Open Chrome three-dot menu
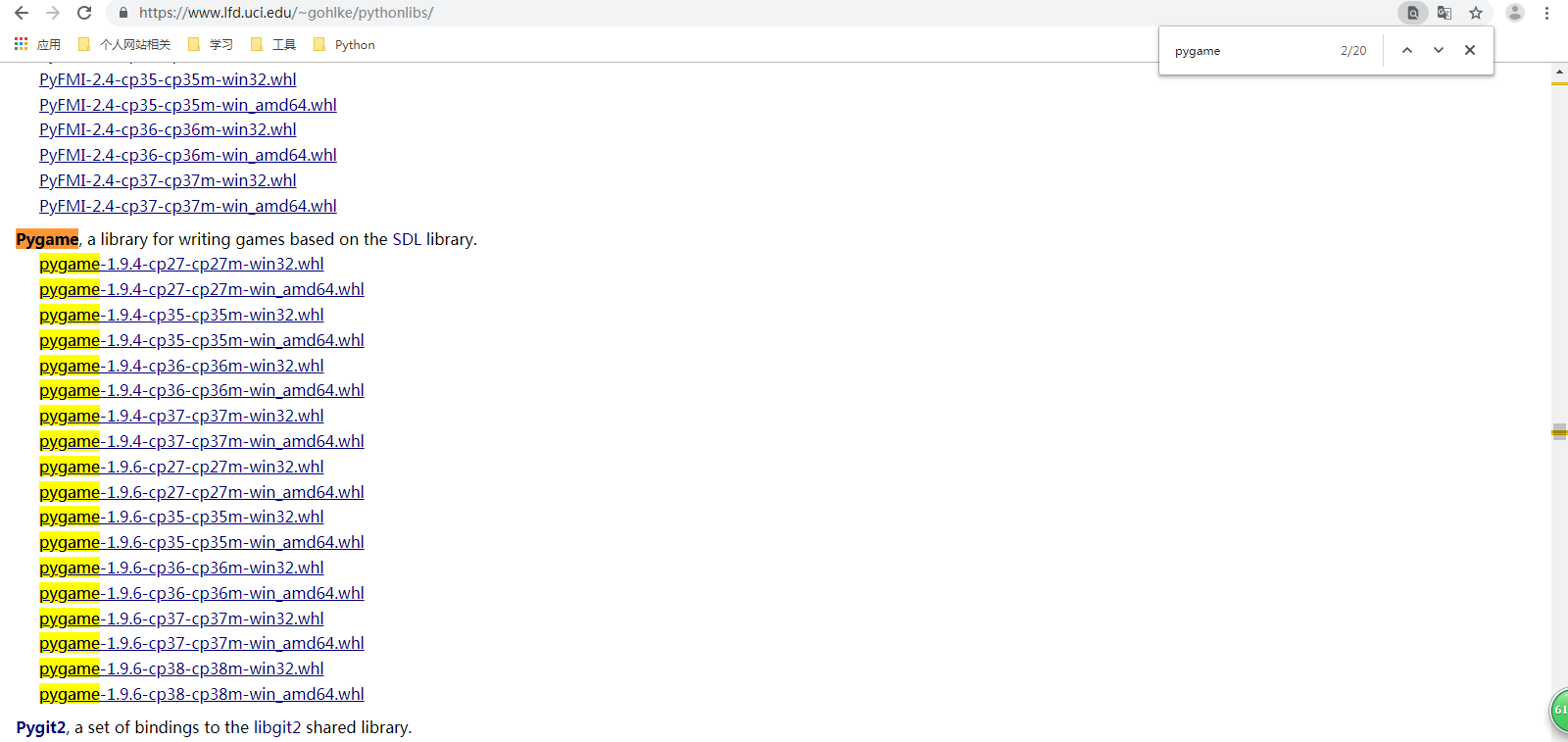Viewport: 1568px width, 742px height. click(x=1546, y=13)
